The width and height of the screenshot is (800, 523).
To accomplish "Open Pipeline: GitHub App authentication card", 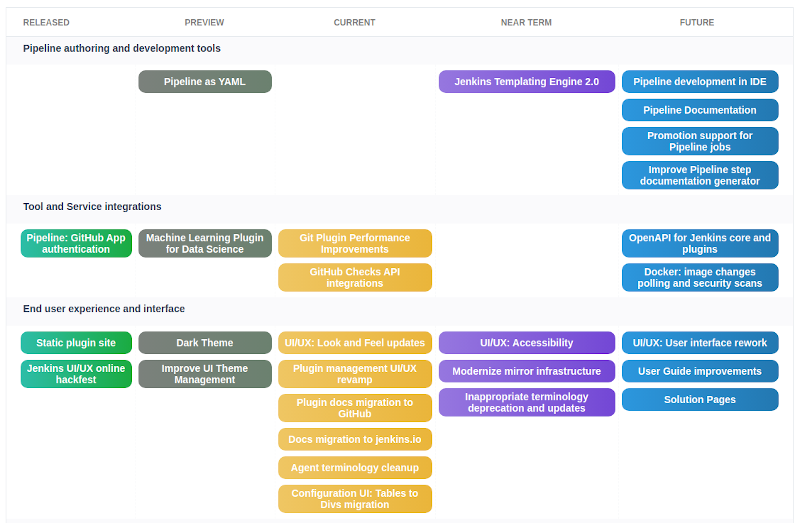I will (x=76, y=243).
